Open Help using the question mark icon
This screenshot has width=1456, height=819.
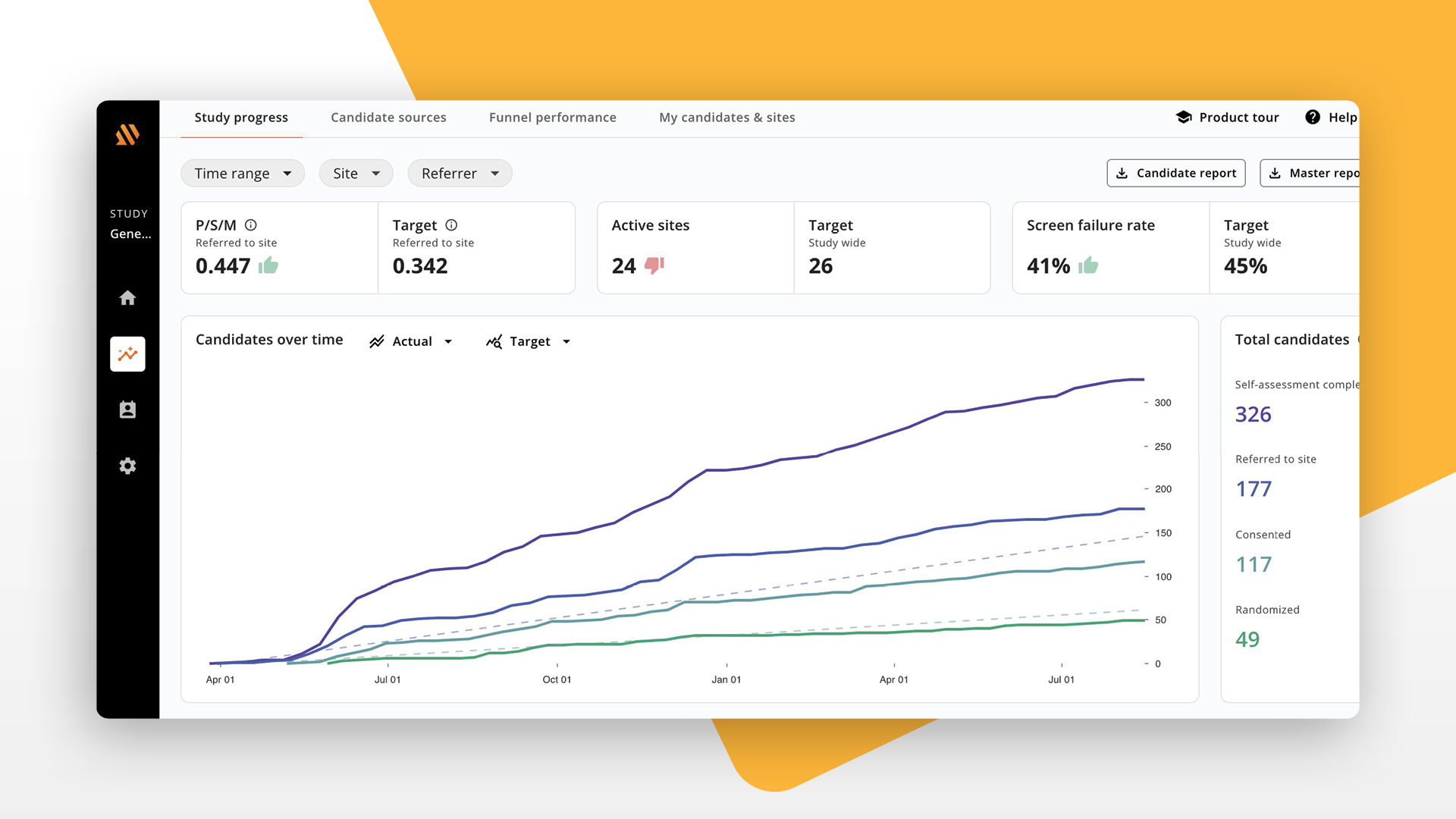click(1312, 117)
